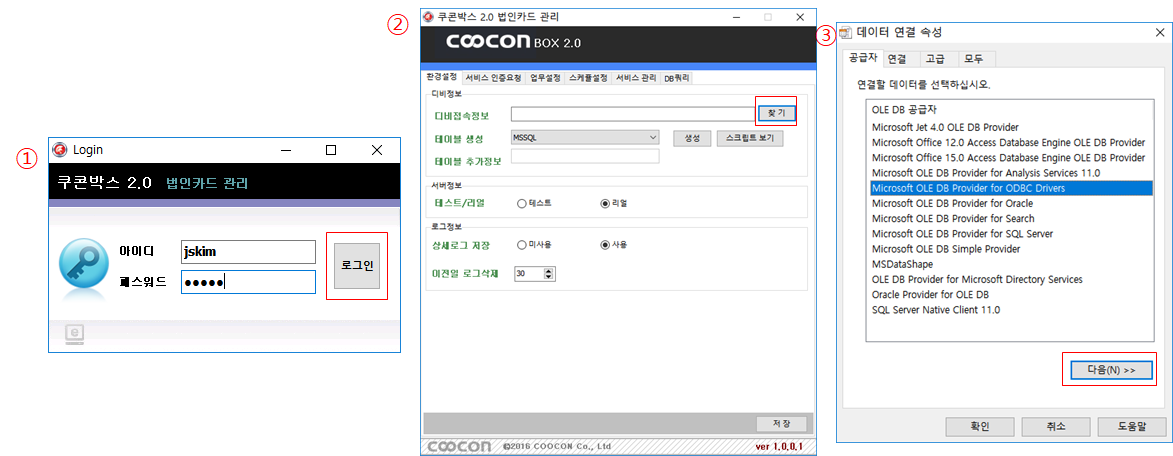Select the 미사용 radio for 상세로그 저장

(522, 244)
